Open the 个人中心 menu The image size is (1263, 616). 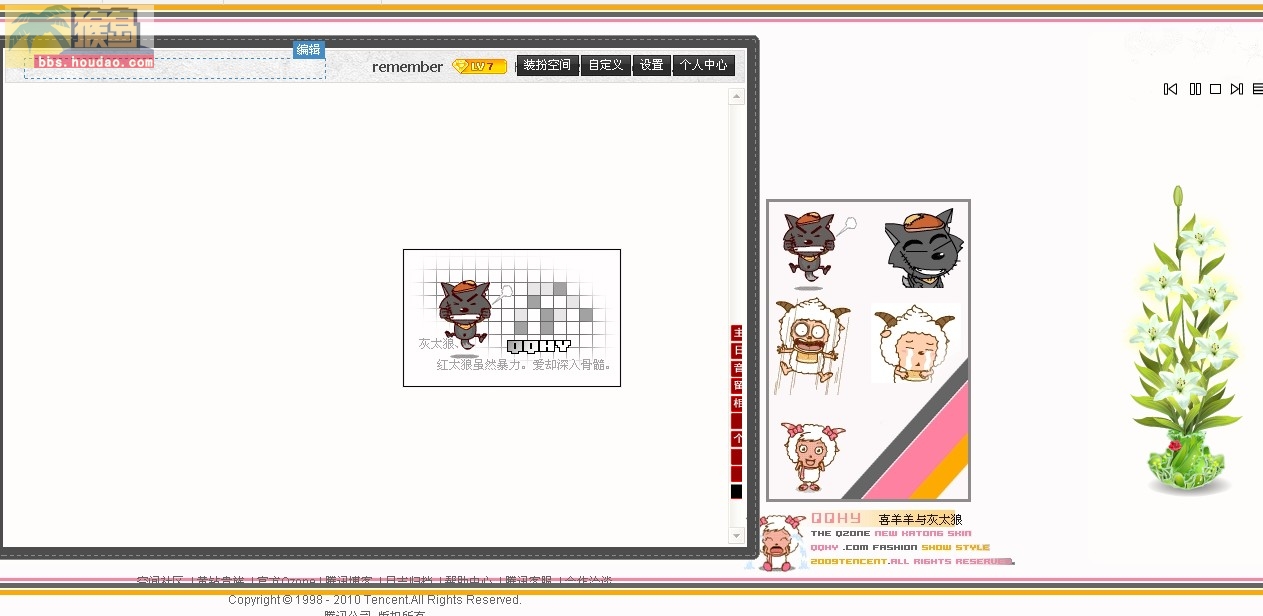[x=704, y=65]
